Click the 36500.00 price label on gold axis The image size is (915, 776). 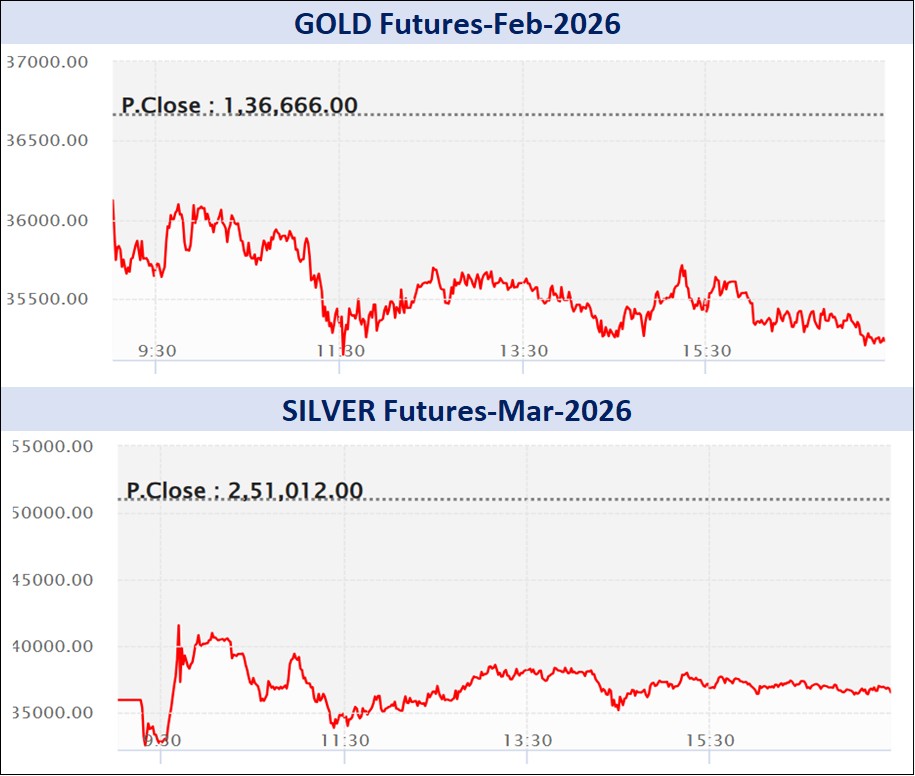coord(46,140)
